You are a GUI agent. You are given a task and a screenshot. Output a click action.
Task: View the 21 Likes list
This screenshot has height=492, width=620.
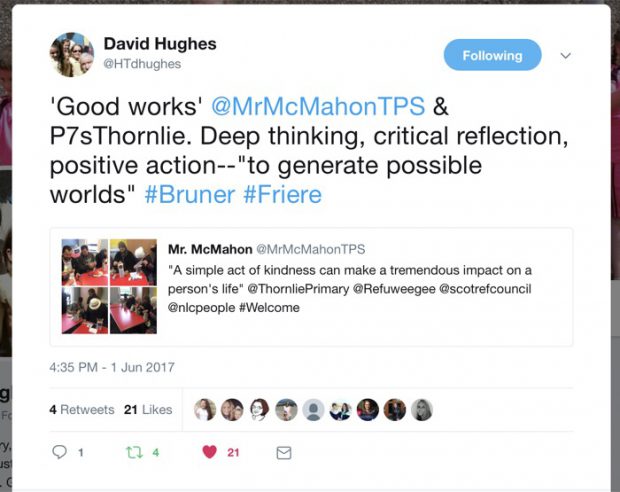pyautogui.click(x=148, y=409)
